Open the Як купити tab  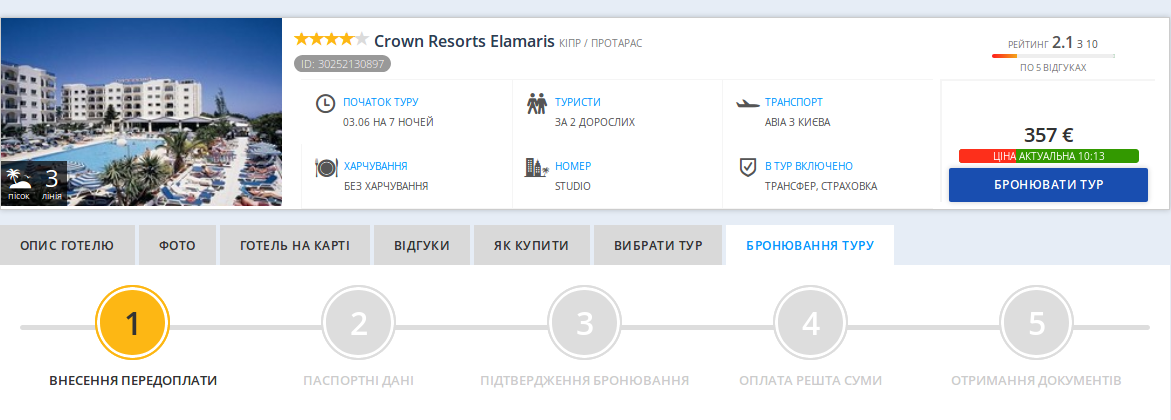pyautogui.click(x=530, y=245)
